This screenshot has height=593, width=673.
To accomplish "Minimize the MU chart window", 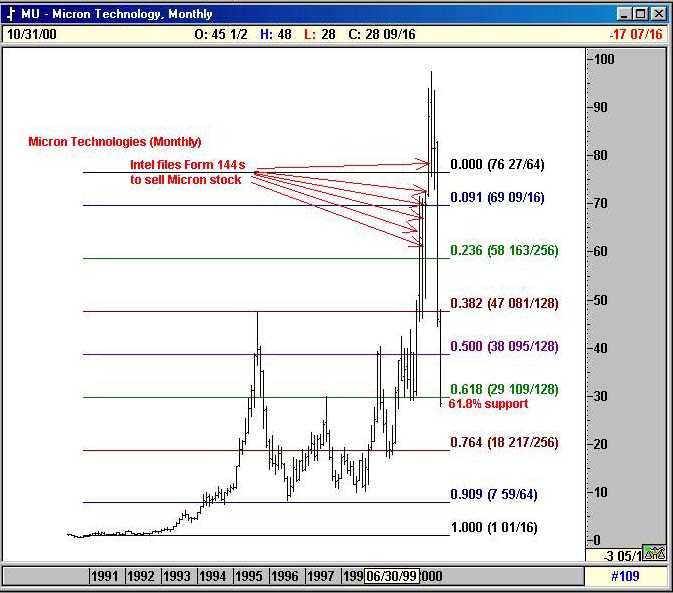I will coord(624,14).
